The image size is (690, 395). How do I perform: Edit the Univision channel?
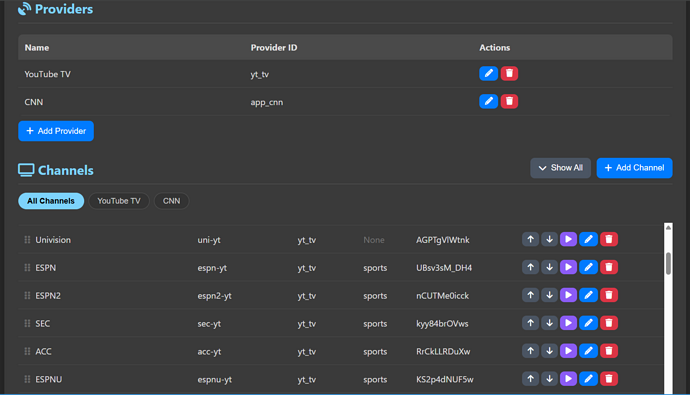588,239
